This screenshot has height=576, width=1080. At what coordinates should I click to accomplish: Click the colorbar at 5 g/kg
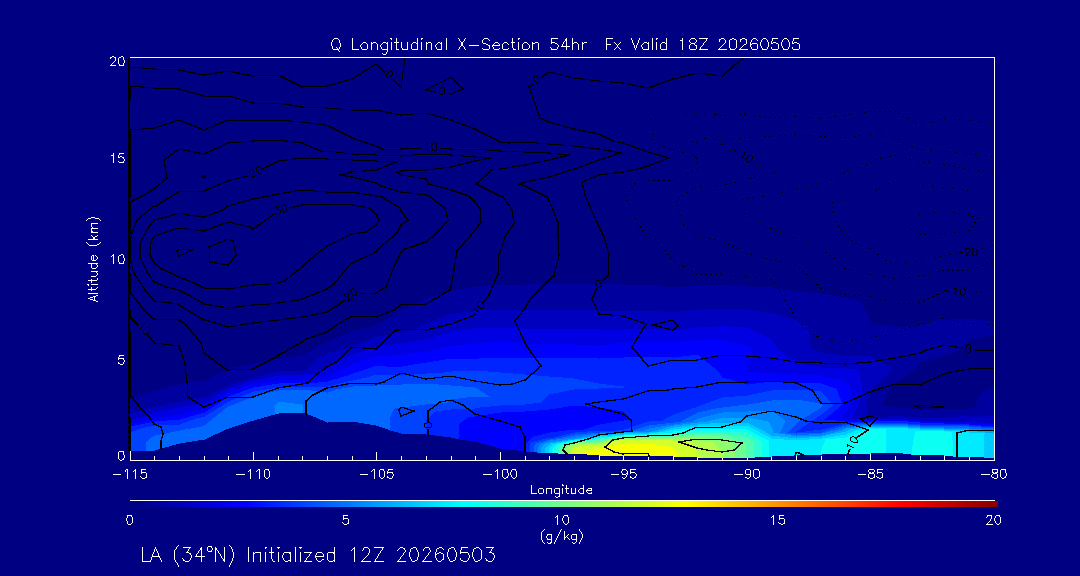[x=346, y=504]
